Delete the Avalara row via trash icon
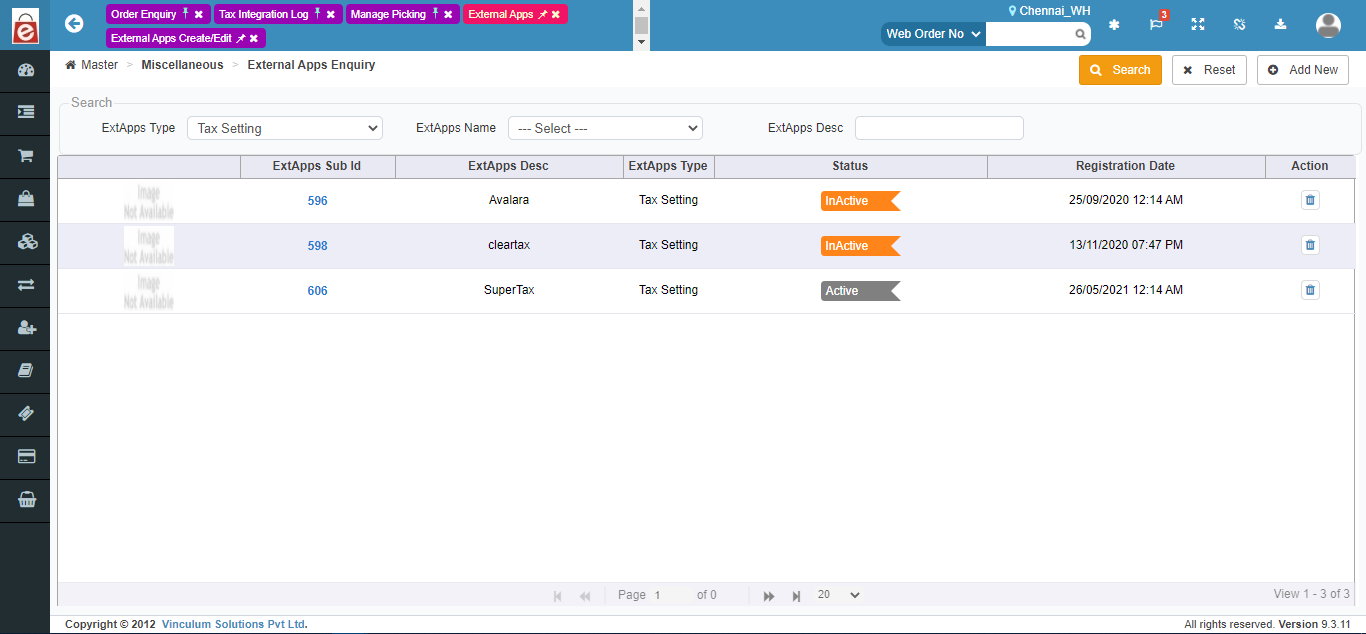The height and width of the screenshot is (634, 1366). pyautogui.click(x=1310, y=200)
